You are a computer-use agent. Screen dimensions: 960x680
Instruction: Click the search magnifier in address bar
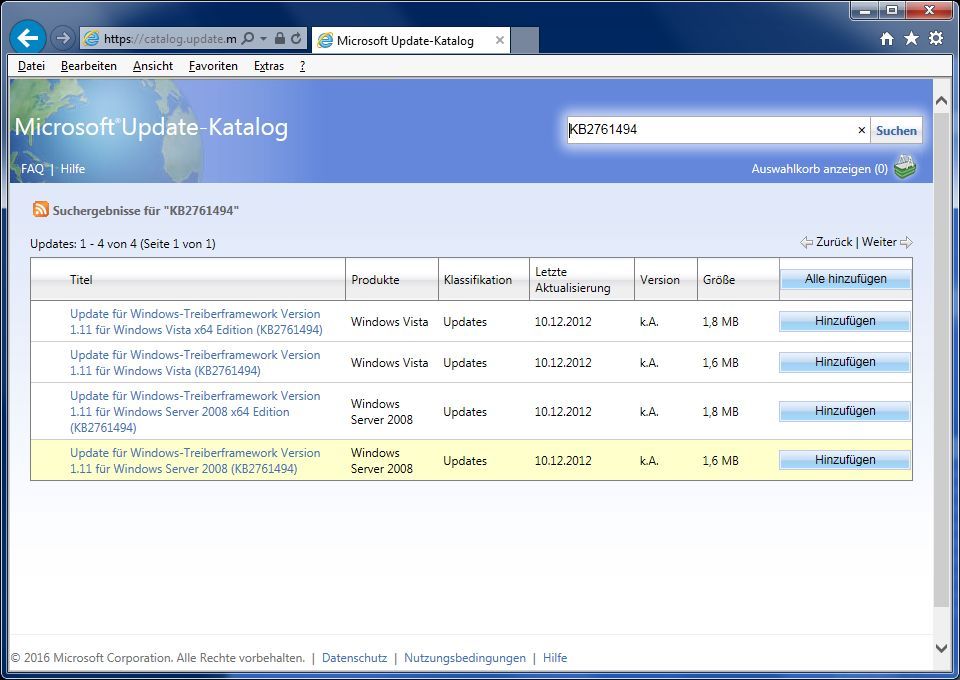(x=247, y=39)
